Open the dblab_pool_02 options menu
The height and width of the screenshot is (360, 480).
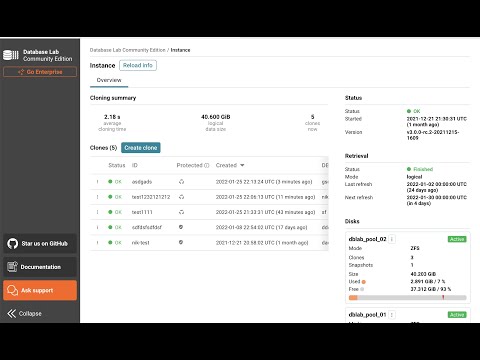pos(392,239)
